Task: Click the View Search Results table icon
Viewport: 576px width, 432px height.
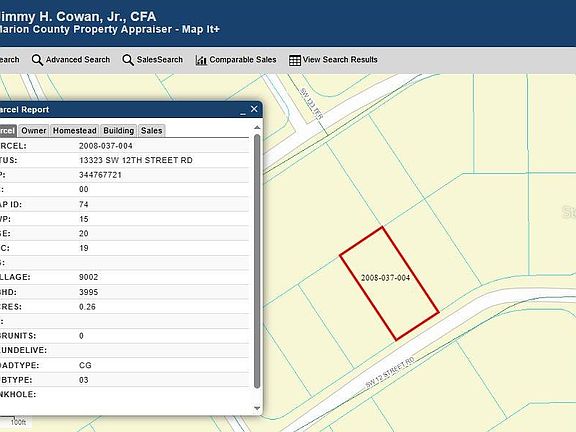Action: pyautogui.click(x=295, y=60)
